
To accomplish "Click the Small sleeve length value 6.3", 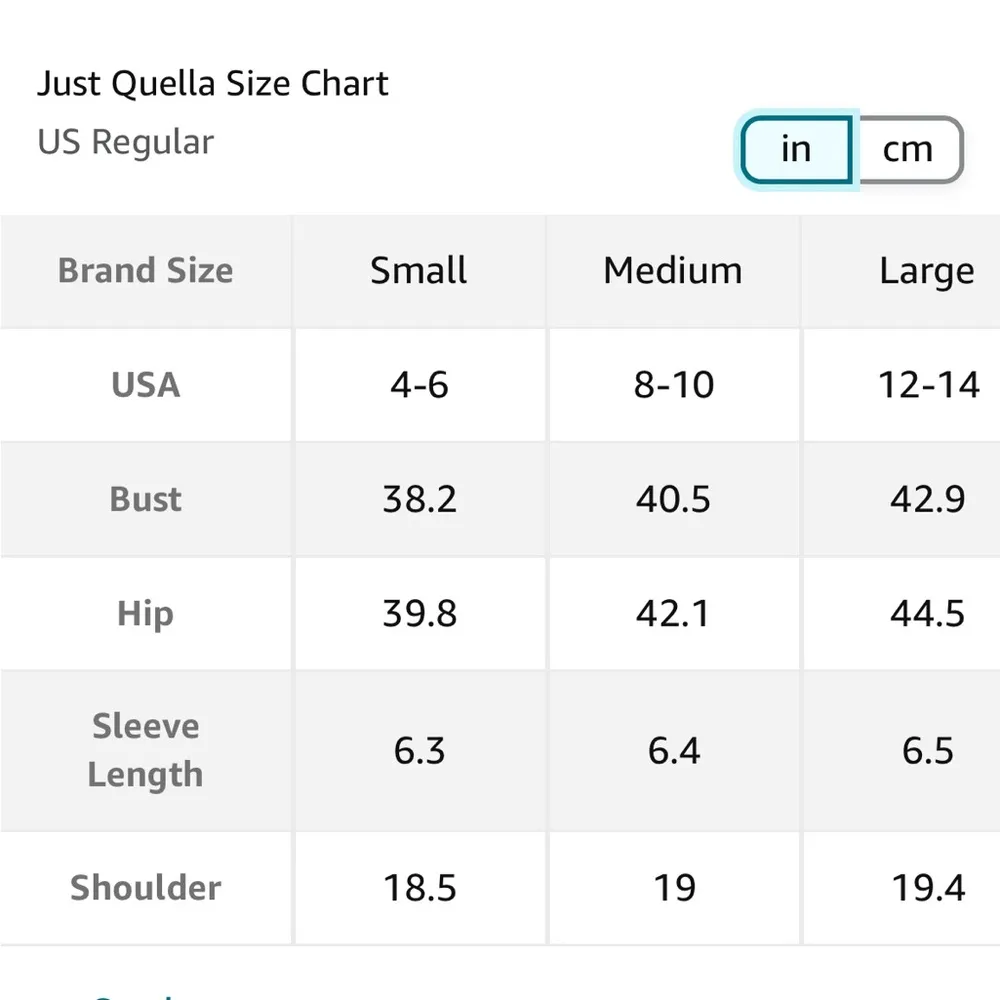I will click(x=419, y=750).
